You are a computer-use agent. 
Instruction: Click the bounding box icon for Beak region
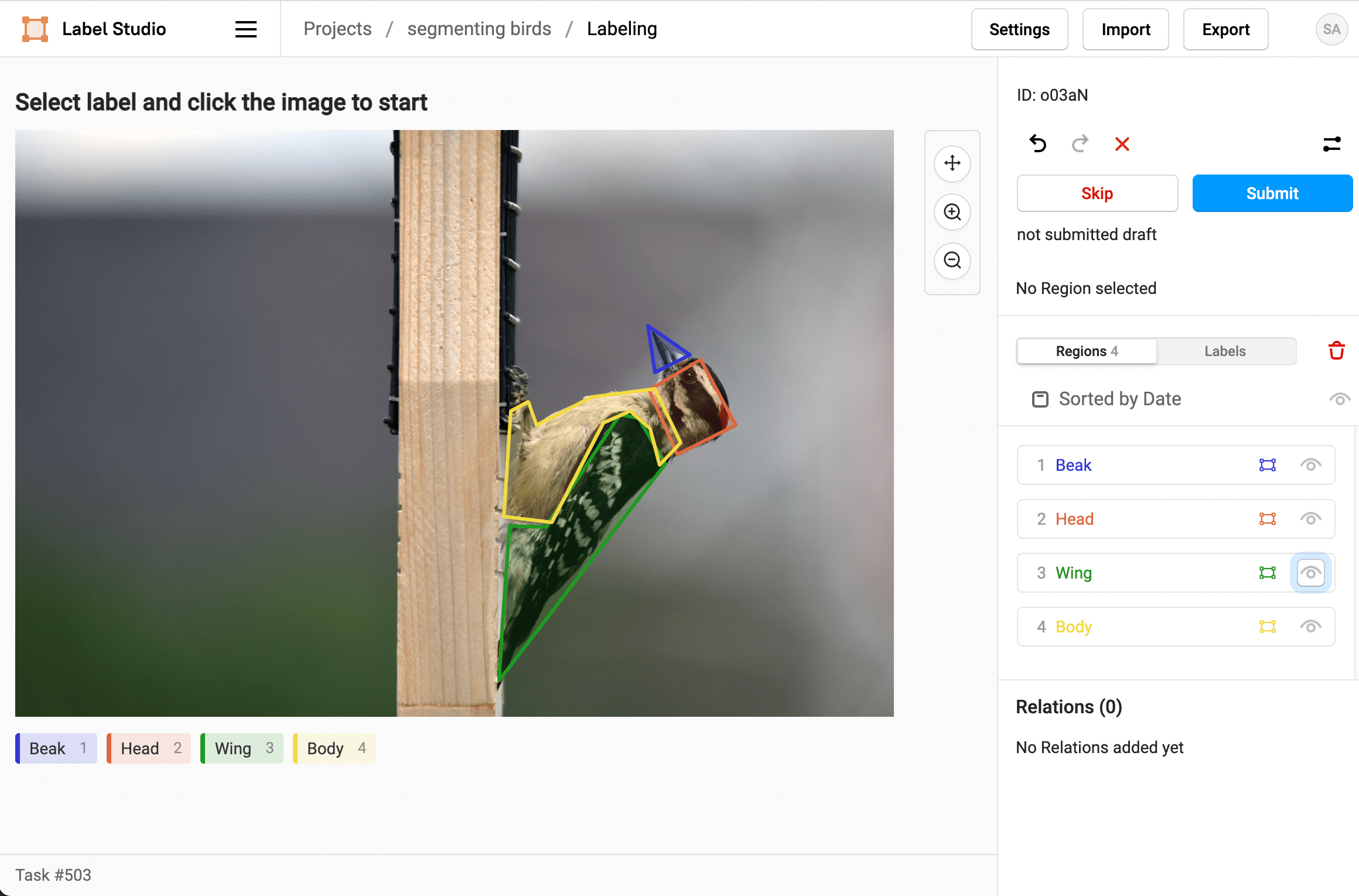click(1267, 464)
